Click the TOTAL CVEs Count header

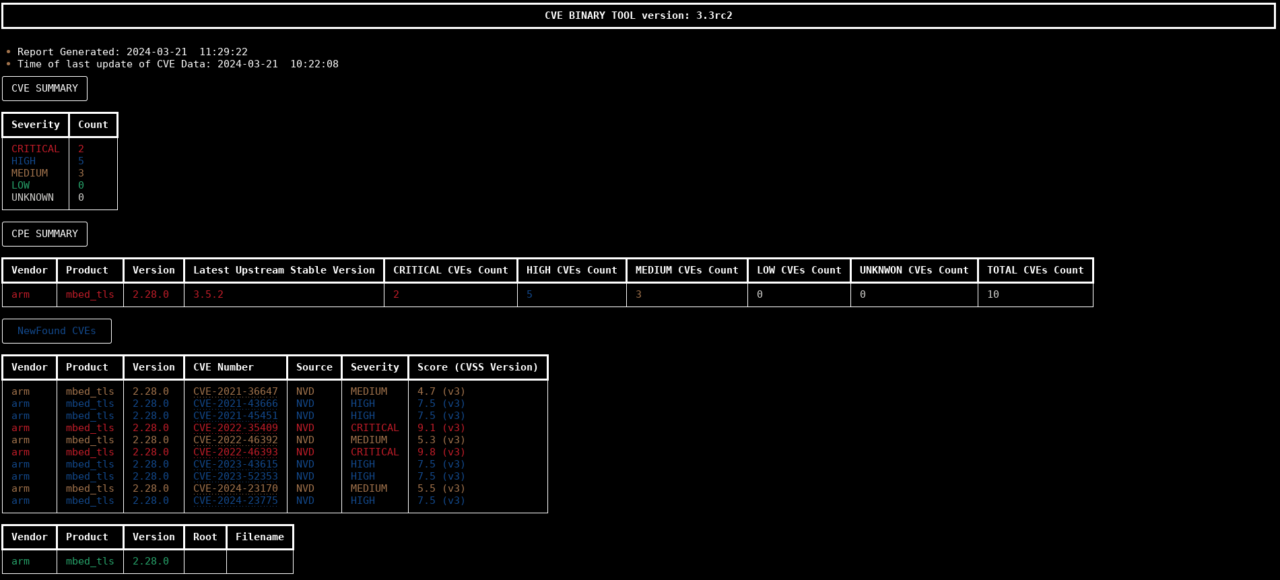(1034, 269)
